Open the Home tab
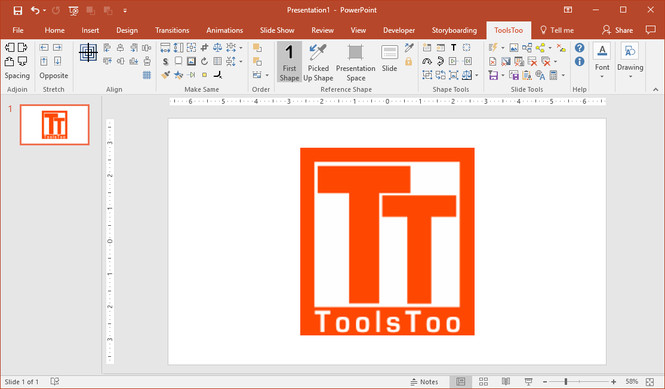 [x=55, y=30]
